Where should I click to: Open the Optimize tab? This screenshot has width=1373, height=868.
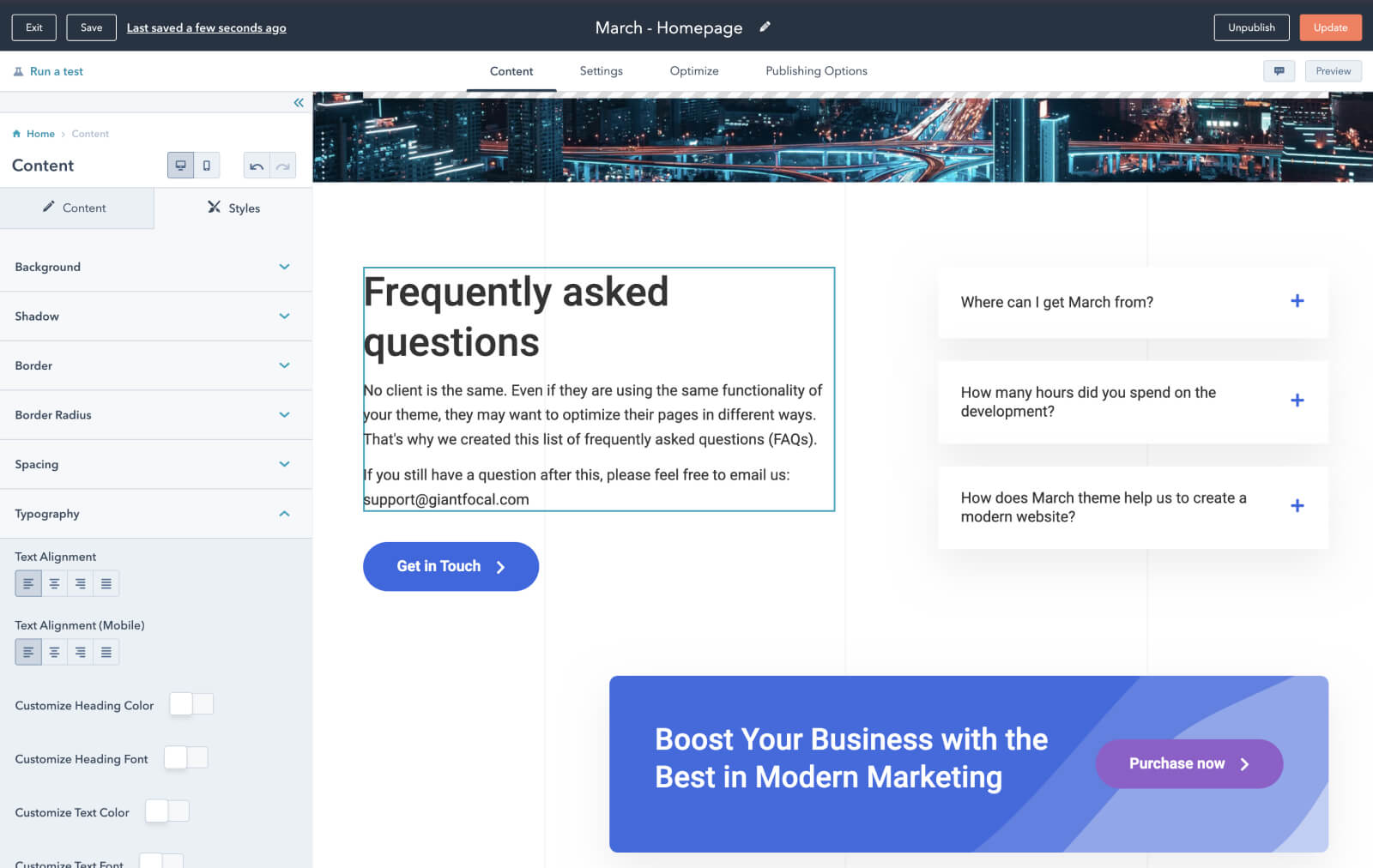(694, 71)
